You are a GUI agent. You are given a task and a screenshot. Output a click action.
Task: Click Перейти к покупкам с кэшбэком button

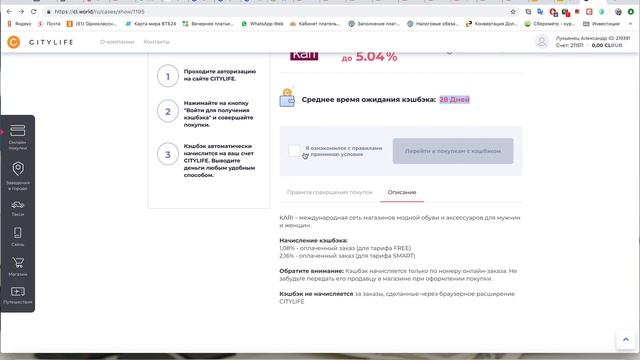[453, 151]
